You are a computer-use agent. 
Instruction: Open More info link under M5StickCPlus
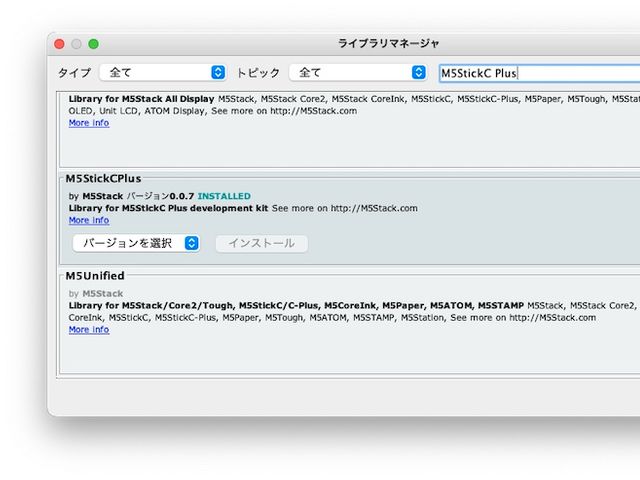pyautogui.click(x=89, y=220)
